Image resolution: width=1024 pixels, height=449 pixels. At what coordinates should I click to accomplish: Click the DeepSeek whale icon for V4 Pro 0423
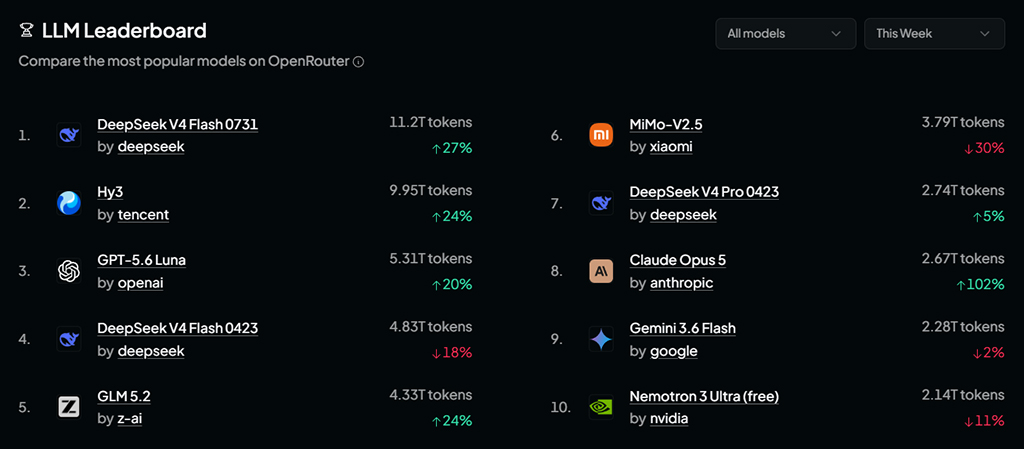click(x=601, y=203)
